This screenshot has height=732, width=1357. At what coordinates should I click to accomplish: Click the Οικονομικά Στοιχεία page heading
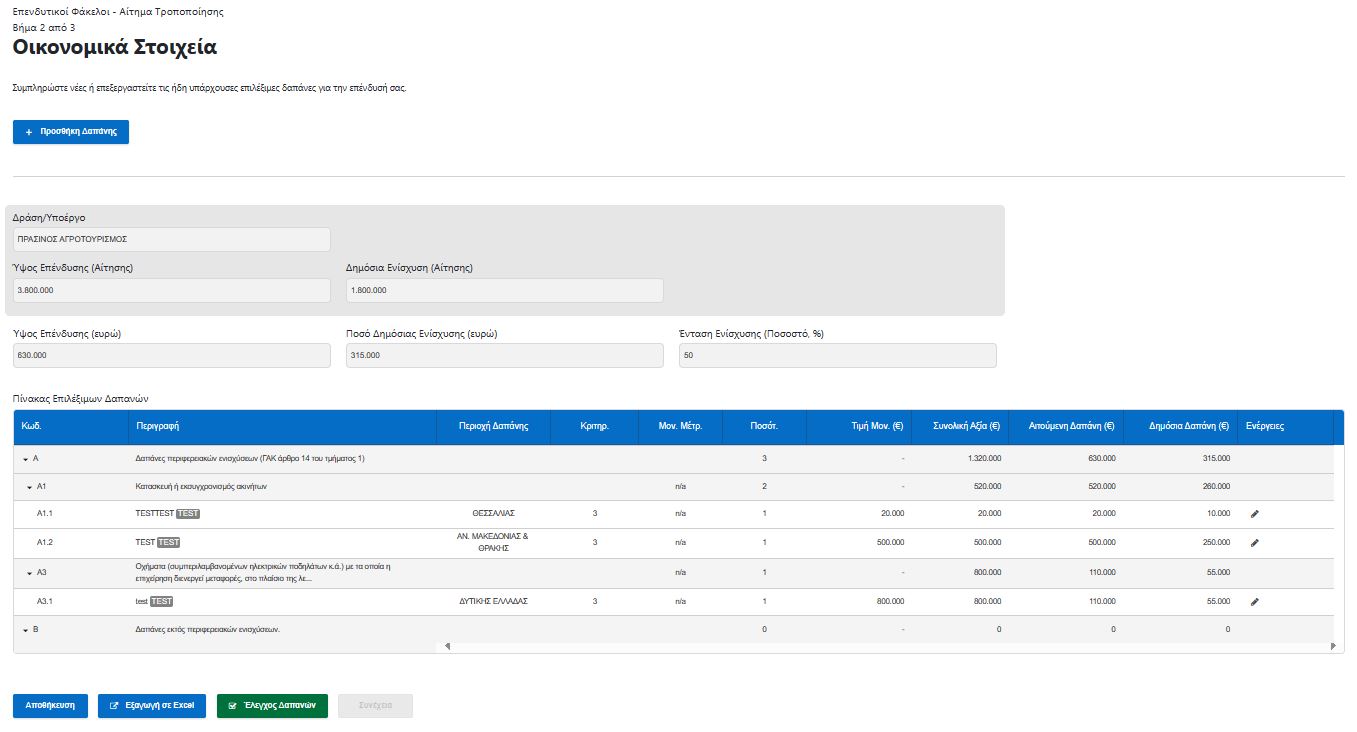point(114,47)
